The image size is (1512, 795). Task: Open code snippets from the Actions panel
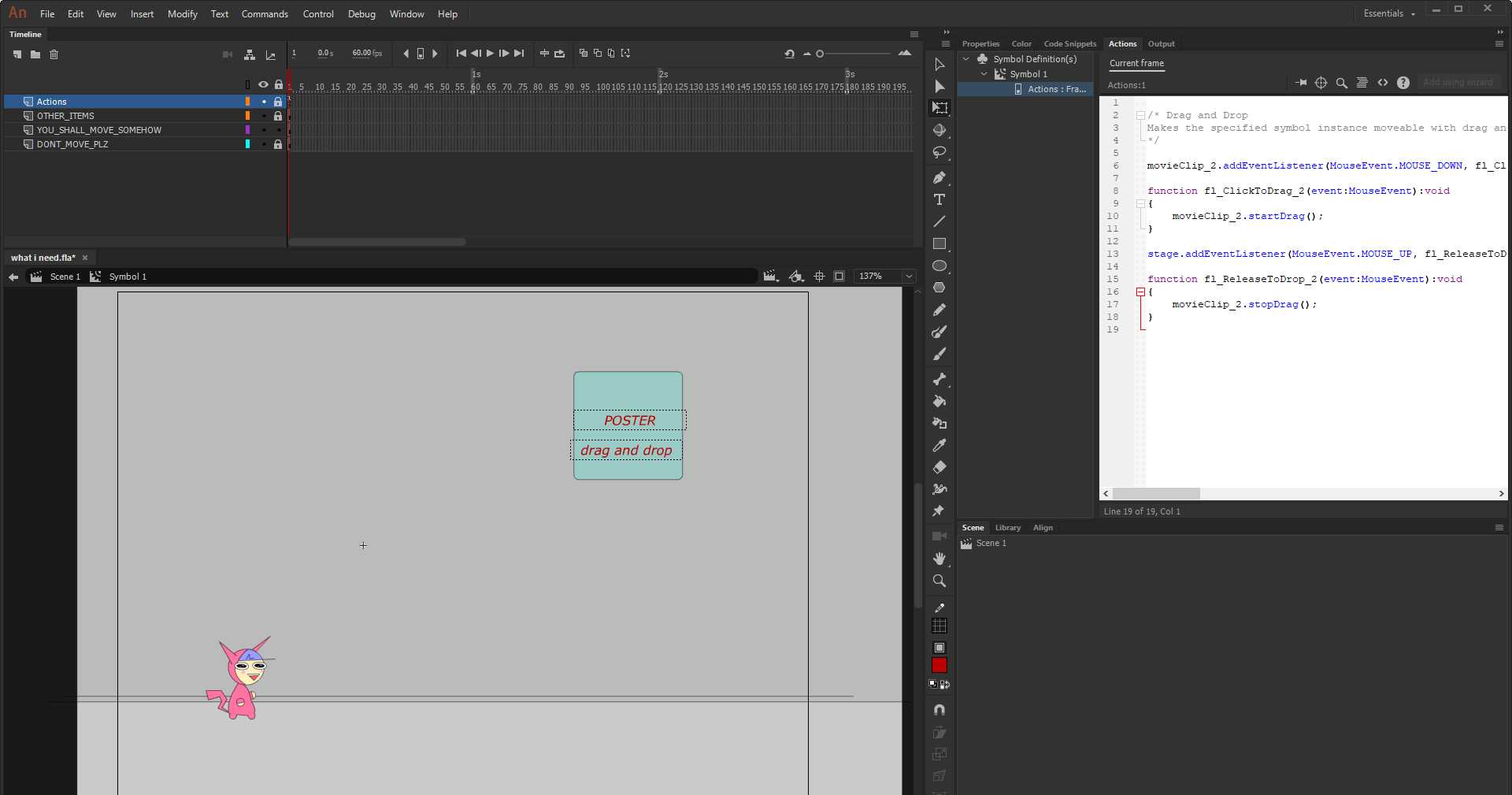1383,83
